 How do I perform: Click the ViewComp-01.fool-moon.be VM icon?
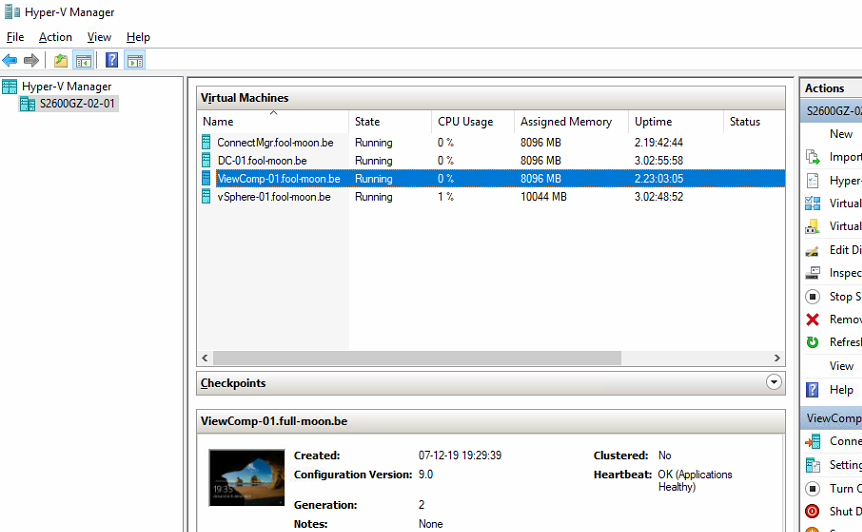pos(206,179)
